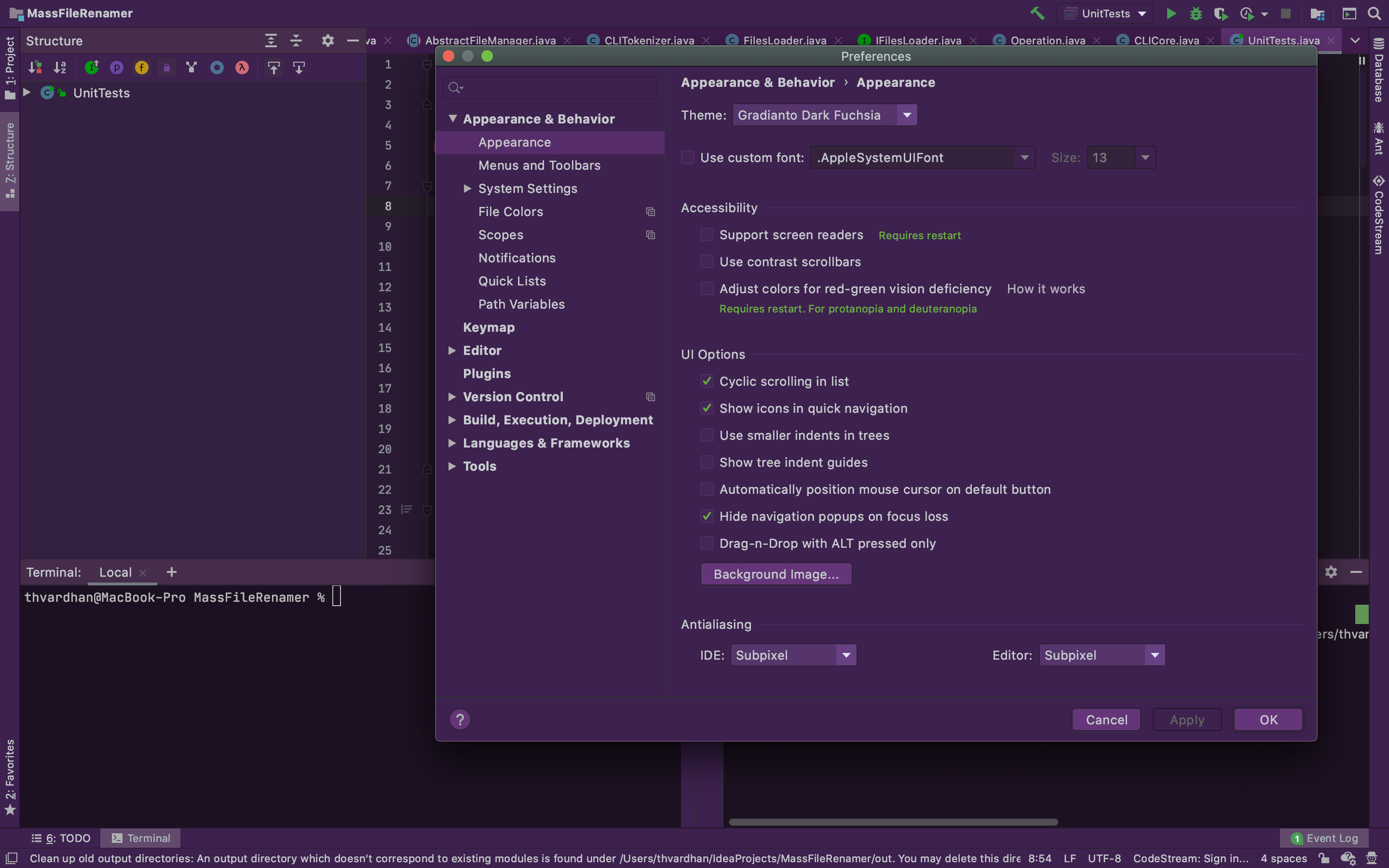Viewport: 1389px width, 868px height.
Task: Open IDE antialiasing Subpixel dropdown
Action: click(793, 655)
